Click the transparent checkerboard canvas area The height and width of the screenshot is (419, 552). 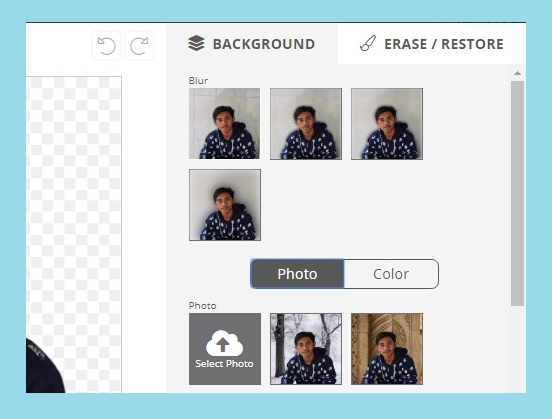74,204
